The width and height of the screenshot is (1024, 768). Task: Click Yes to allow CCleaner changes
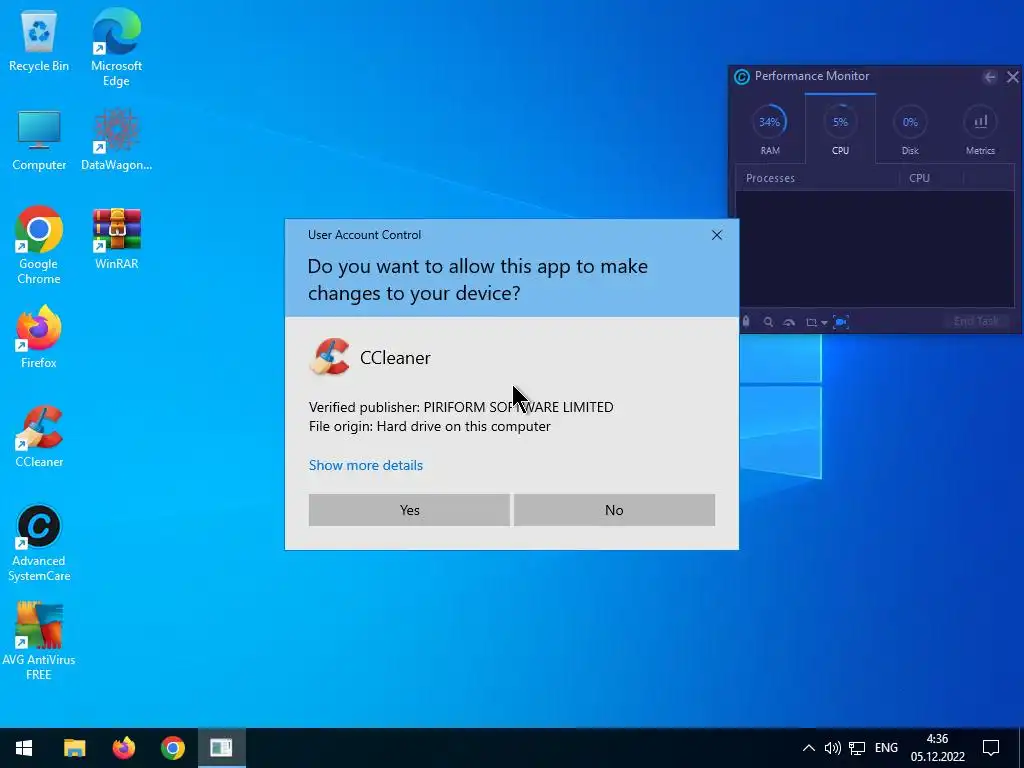tap(409, 510)
